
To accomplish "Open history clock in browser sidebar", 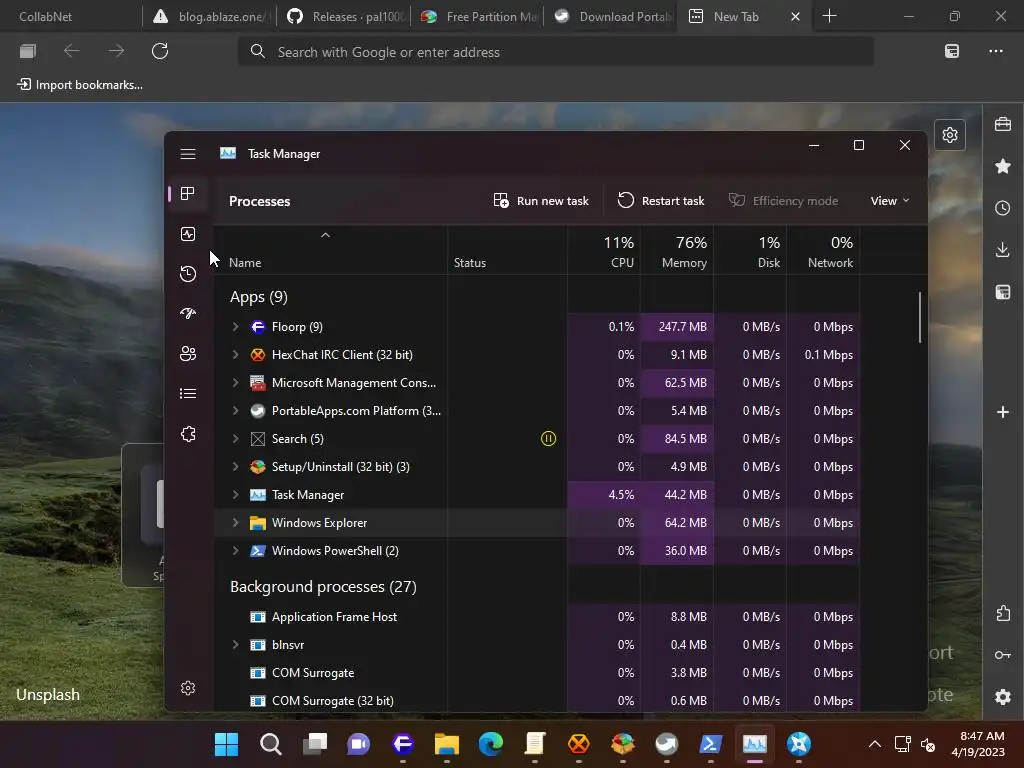I will tap(1003, 208).
